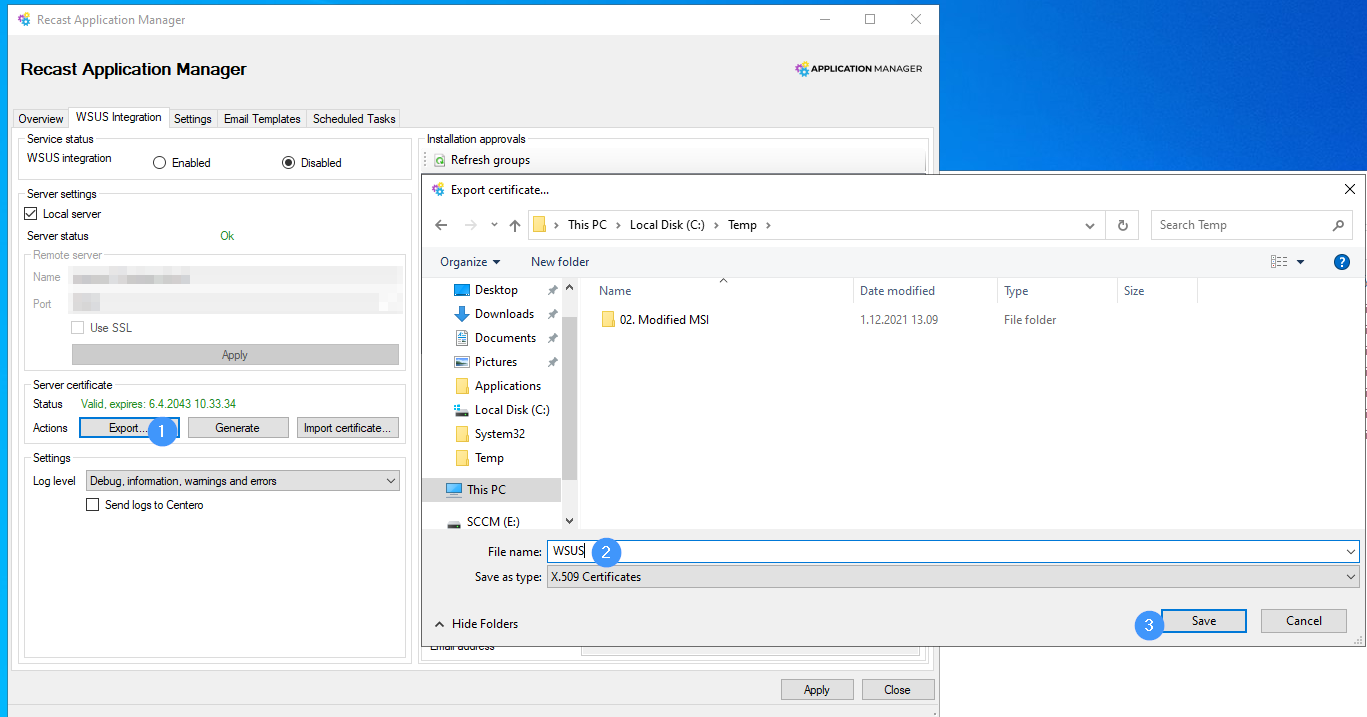Open System32 folder in navigation pane
The width and height of the screenshot is (1367, 717).
[x=500, y=434]
